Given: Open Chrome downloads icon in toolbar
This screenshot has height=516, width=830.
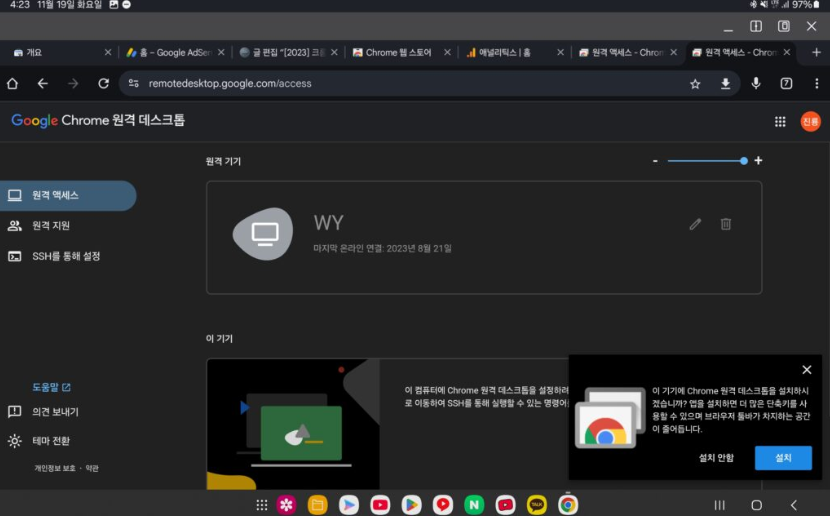Looking at the screenshot, I should tap(725, 84).
